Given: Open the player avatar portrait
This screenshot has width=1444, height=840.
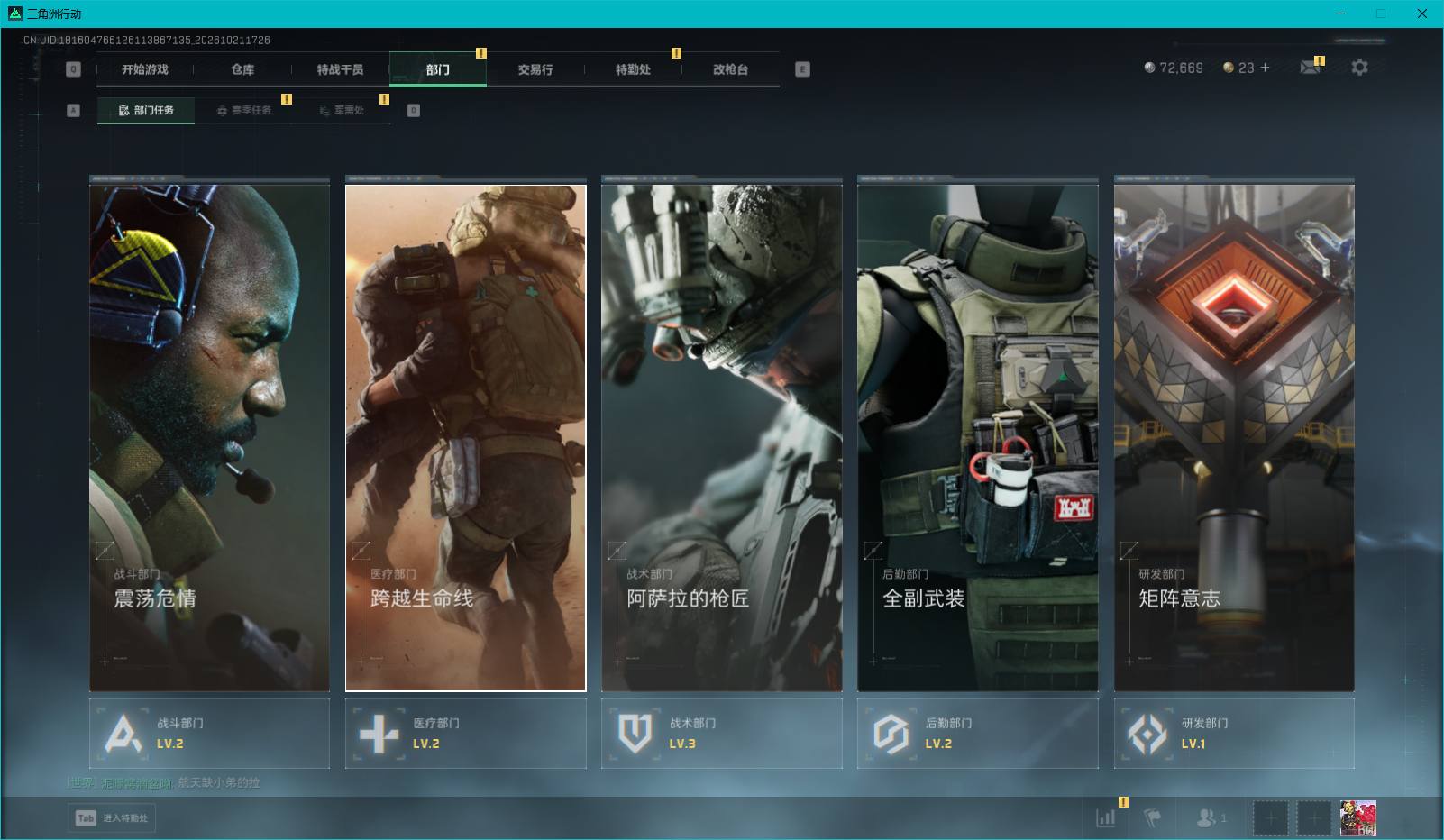Looking at the screenshot, I should coord(1358,818).
